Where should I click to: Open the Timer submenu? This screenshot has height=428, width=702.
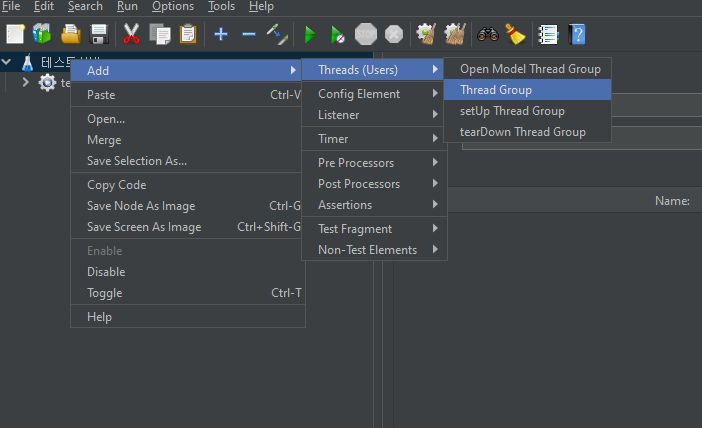[x=374, y=139]
